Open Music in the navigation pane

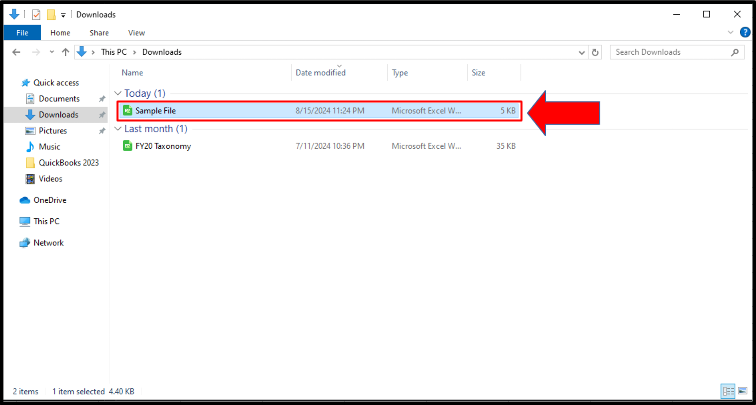tap(49, 147)
